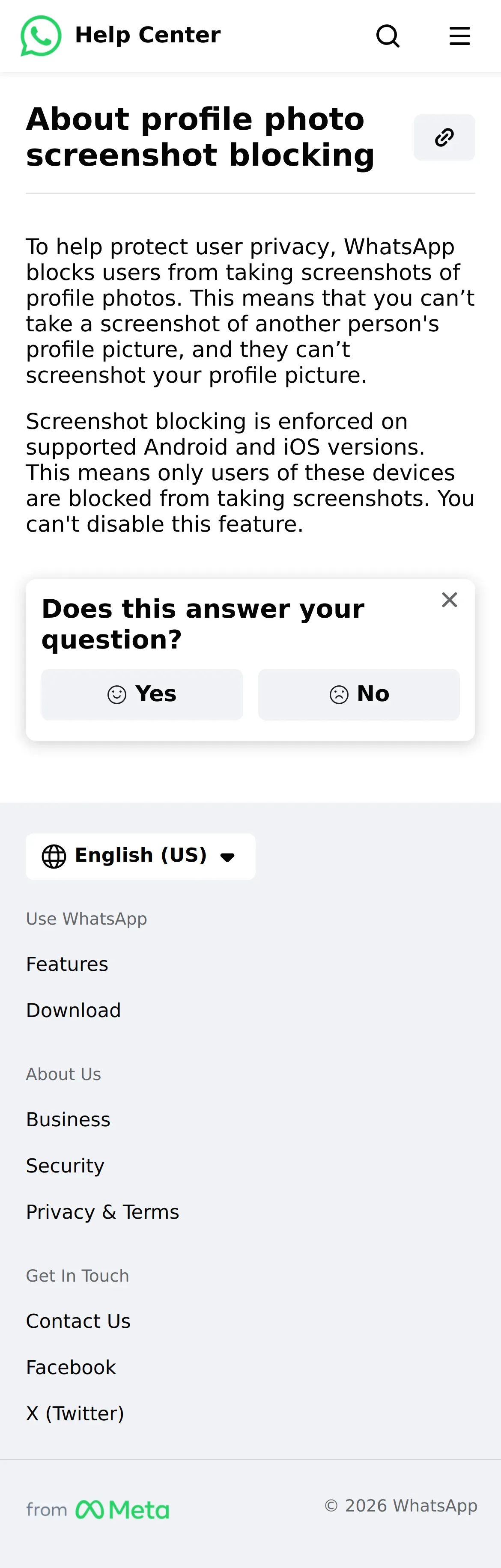501x1568 pixels.
Task: Click the globe language icon
Action: (x=54, y=857)
